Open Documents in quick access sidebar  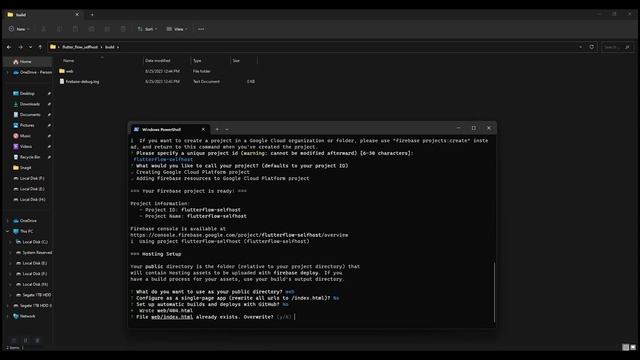[x=30, y=115]
